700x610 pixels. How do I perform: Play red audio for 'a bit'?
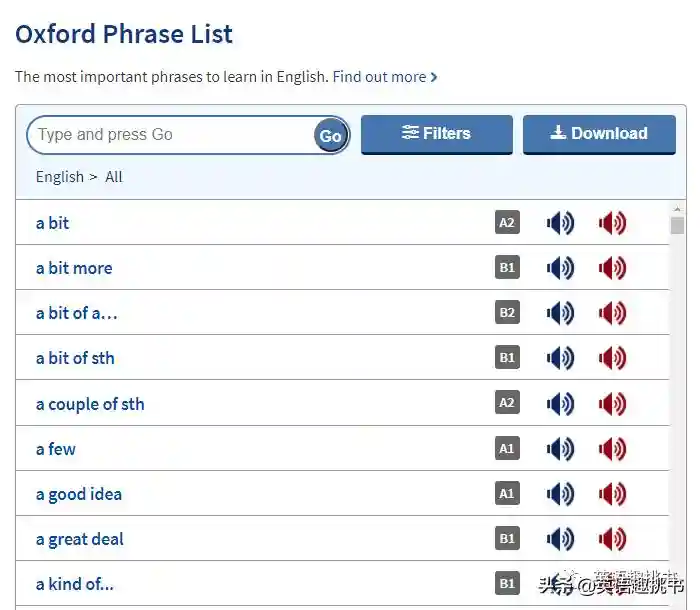612,223
